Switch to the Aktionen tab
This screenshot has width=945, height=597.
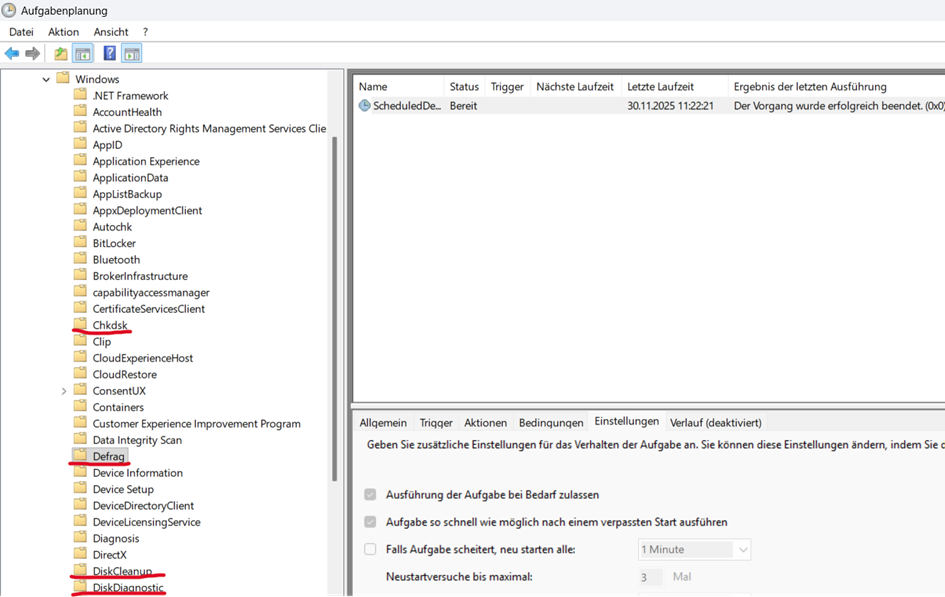point(485,423)
